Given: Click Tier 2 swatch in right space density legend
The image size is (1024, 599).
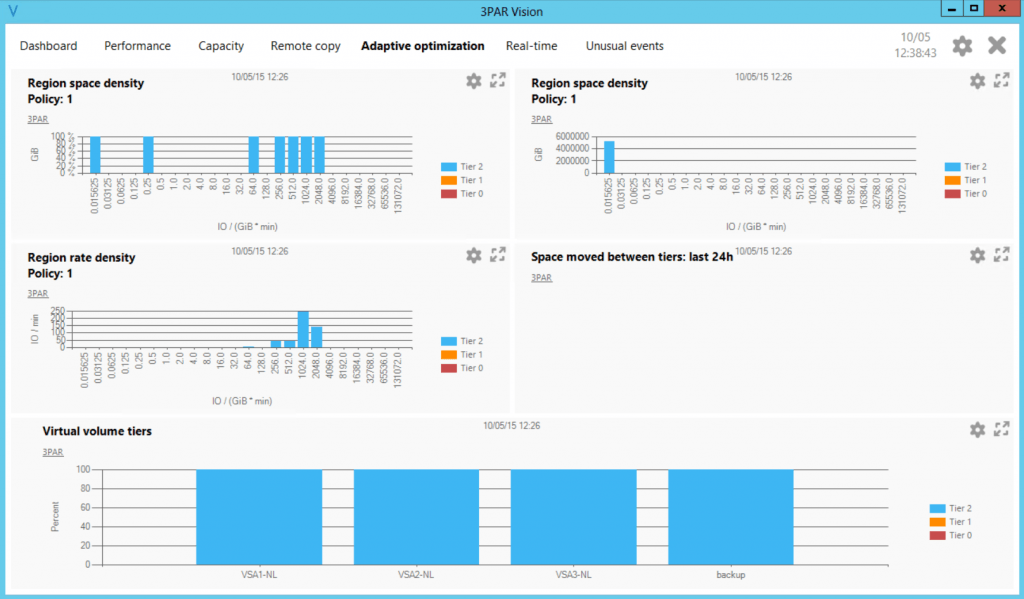Looking at the screenshot, I should 952,167.
